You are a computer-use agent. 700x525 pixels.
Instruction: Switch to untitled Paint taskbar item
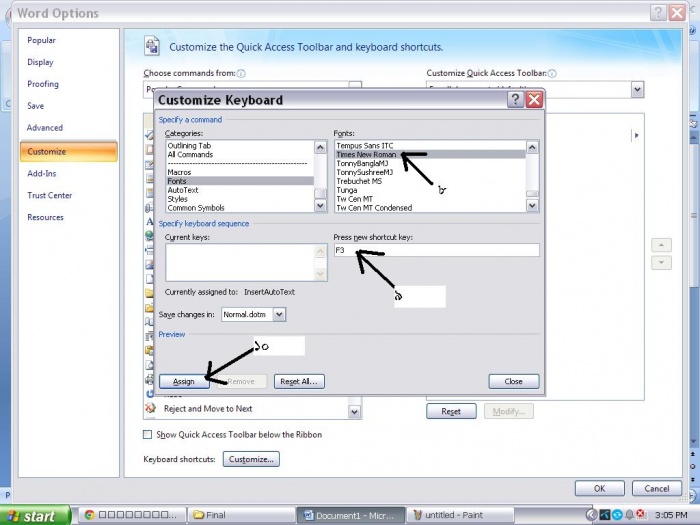tap(459, 515)
